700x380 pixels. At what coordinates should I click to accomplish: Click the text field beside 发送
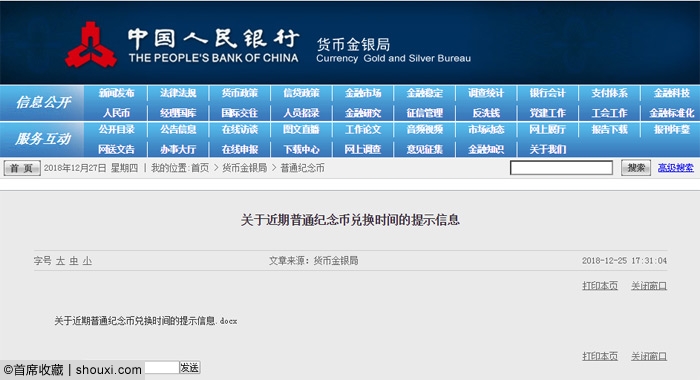tap(162, 367)
